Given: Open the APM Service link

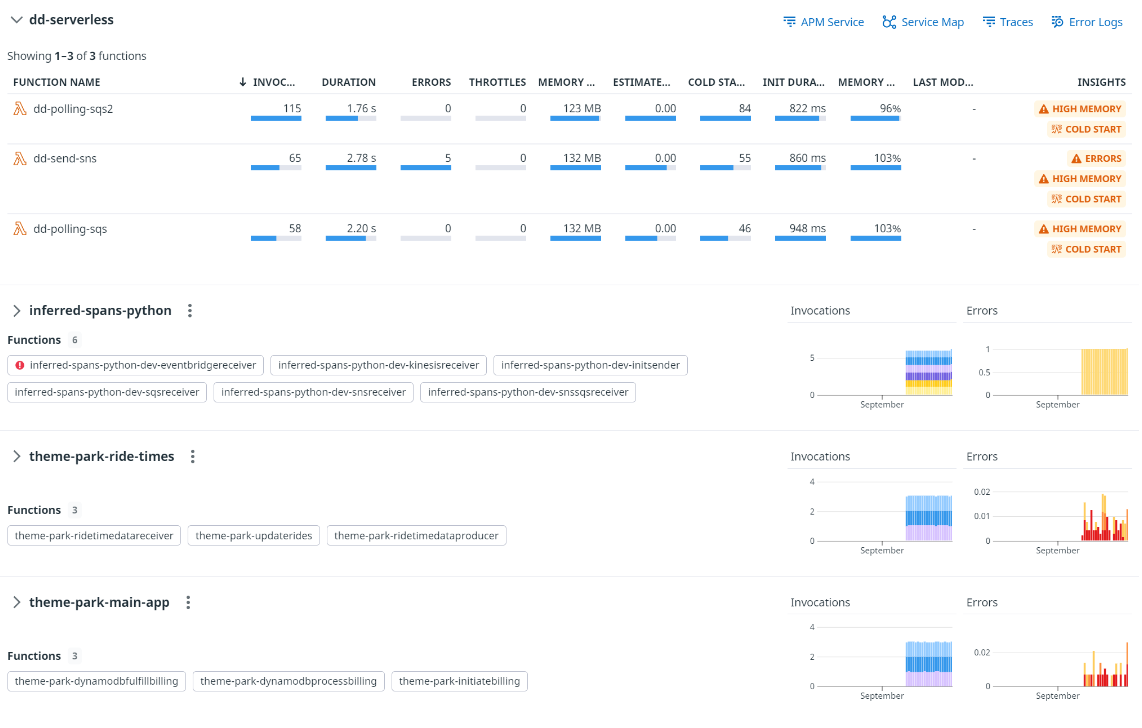Looking at the screenshot, I should pyautogui.click(x=823, y=22).
